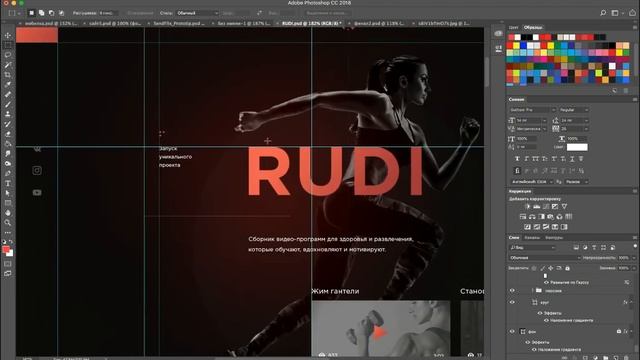Viewport: 640px width, 360px height.
Task: Select the Eraser tool
Action: (x=8, y=134)
